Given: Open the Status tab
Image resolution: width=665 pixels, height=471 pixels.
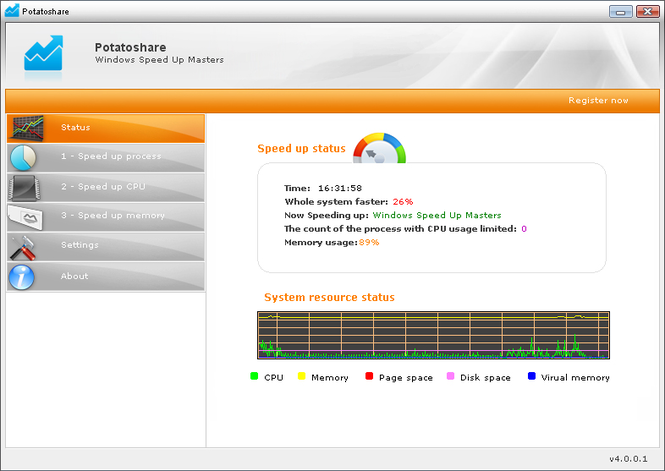Looking at the screenshot, I should 106,128.
